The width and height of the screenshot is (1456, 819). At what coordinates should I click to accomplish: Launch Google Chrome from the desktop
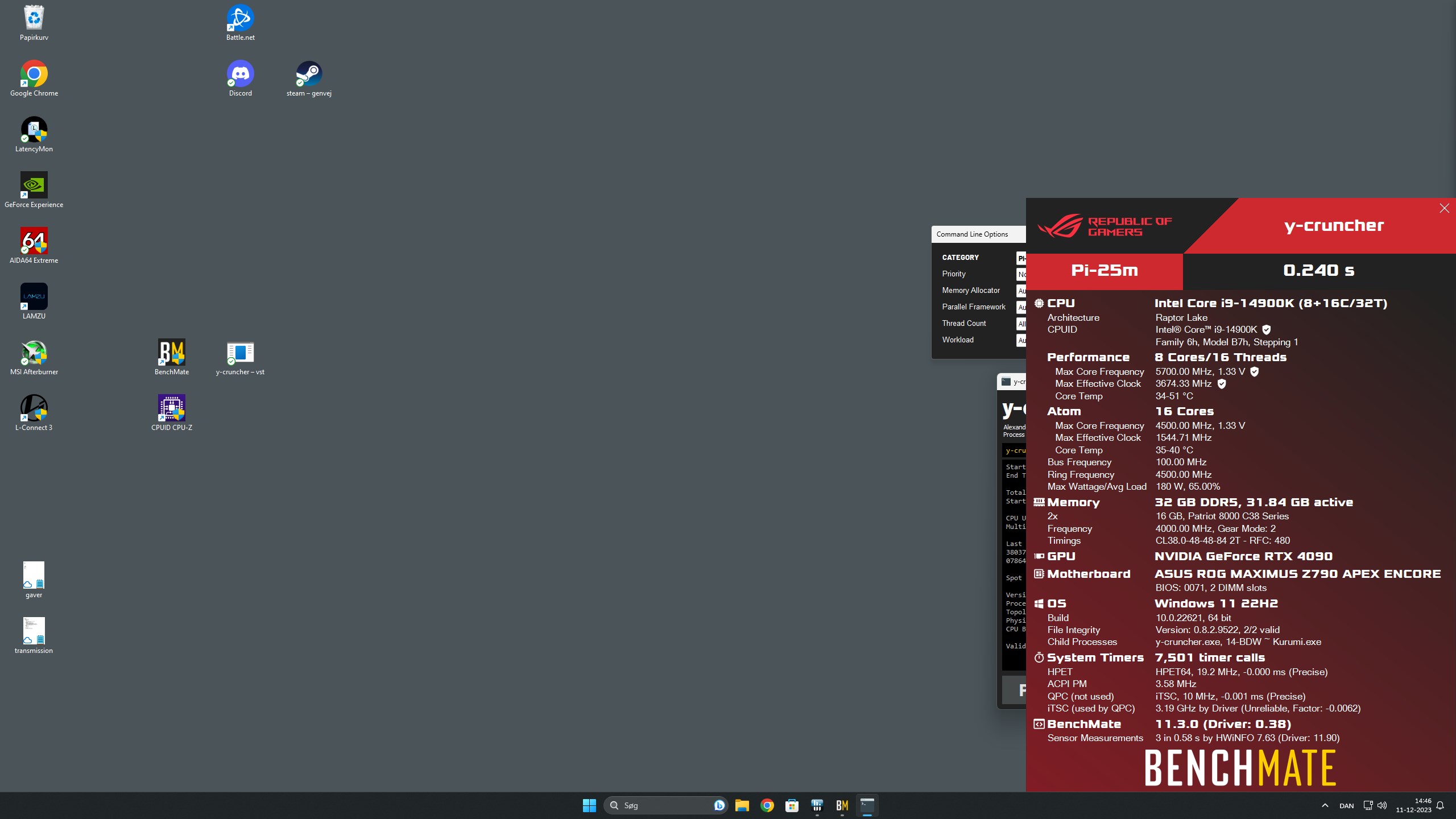[34, 78]
